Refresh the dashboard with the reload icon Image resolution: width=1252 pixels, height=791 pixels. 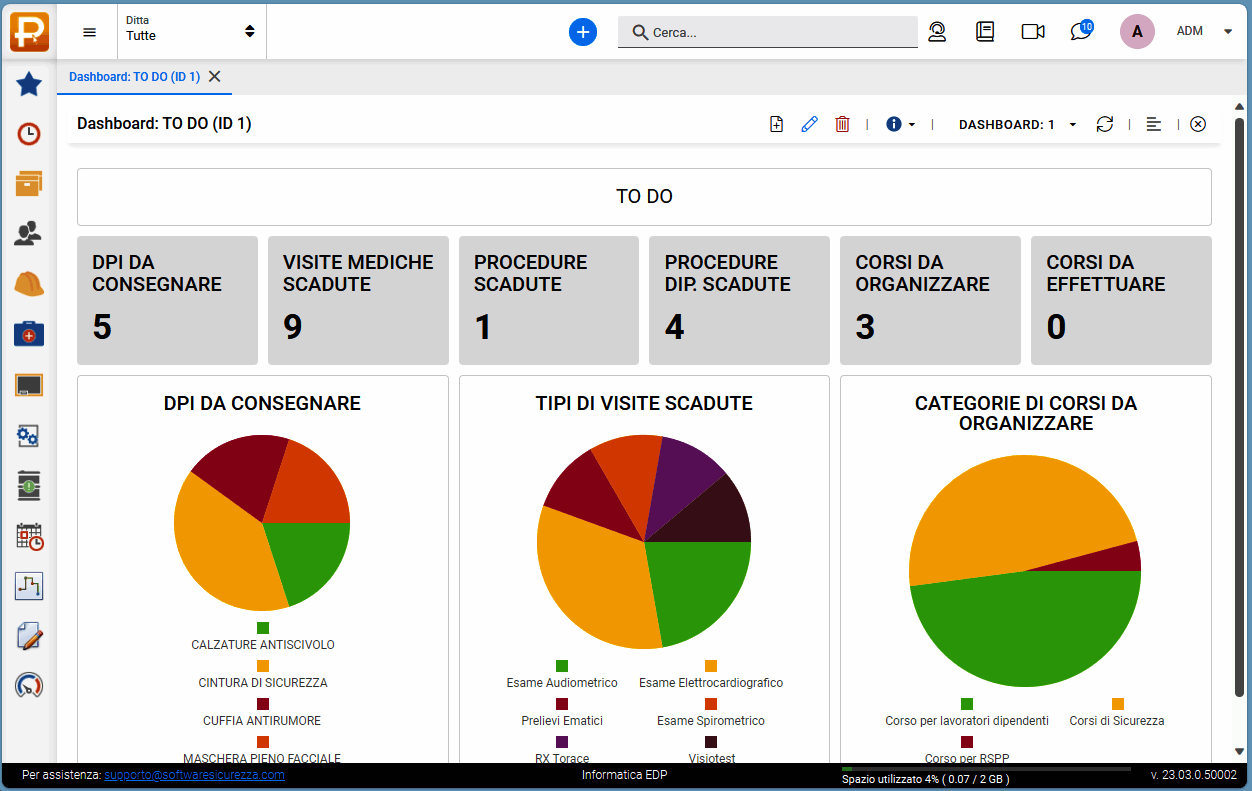pos(1104,124)
